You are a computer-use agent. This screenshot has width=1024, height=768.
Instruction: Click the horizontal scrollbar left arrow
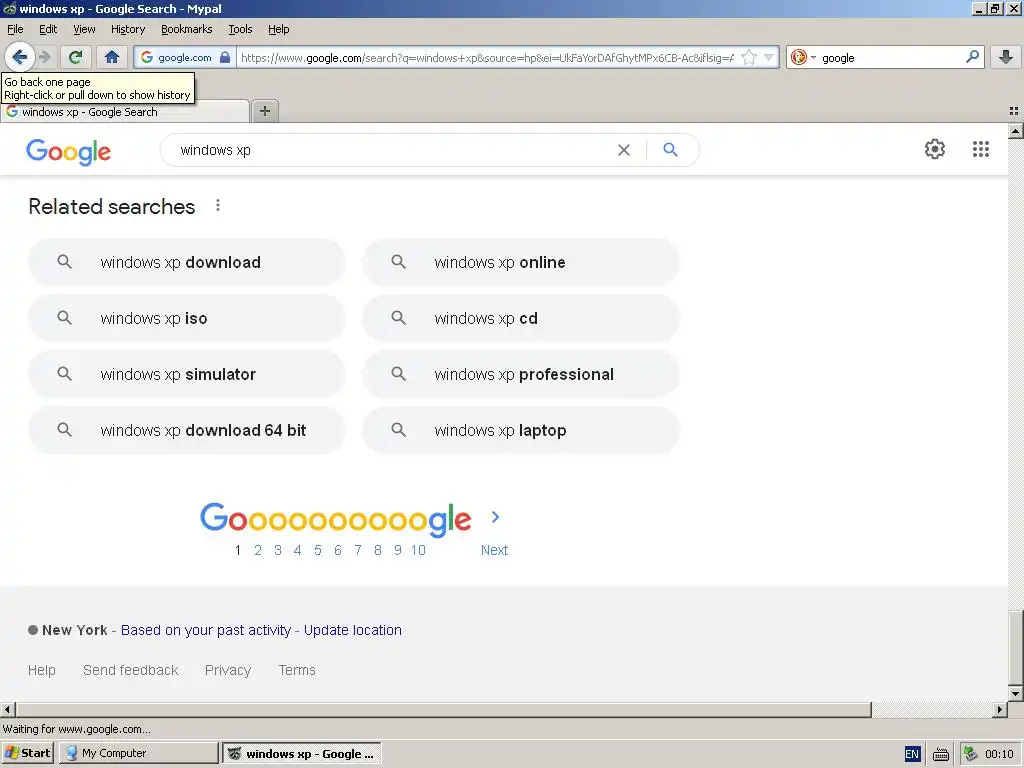point(8,709)
